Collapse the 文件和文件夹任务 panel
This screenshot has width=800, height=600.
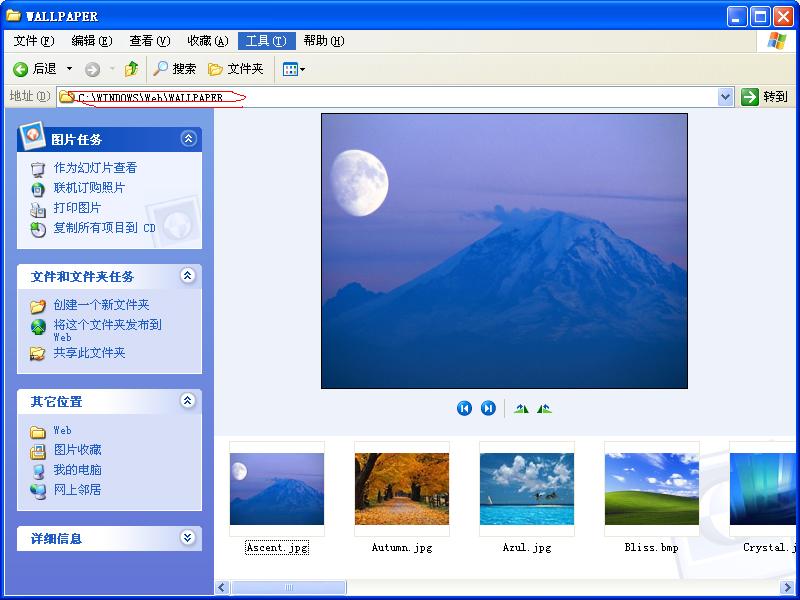click(187, 276)
